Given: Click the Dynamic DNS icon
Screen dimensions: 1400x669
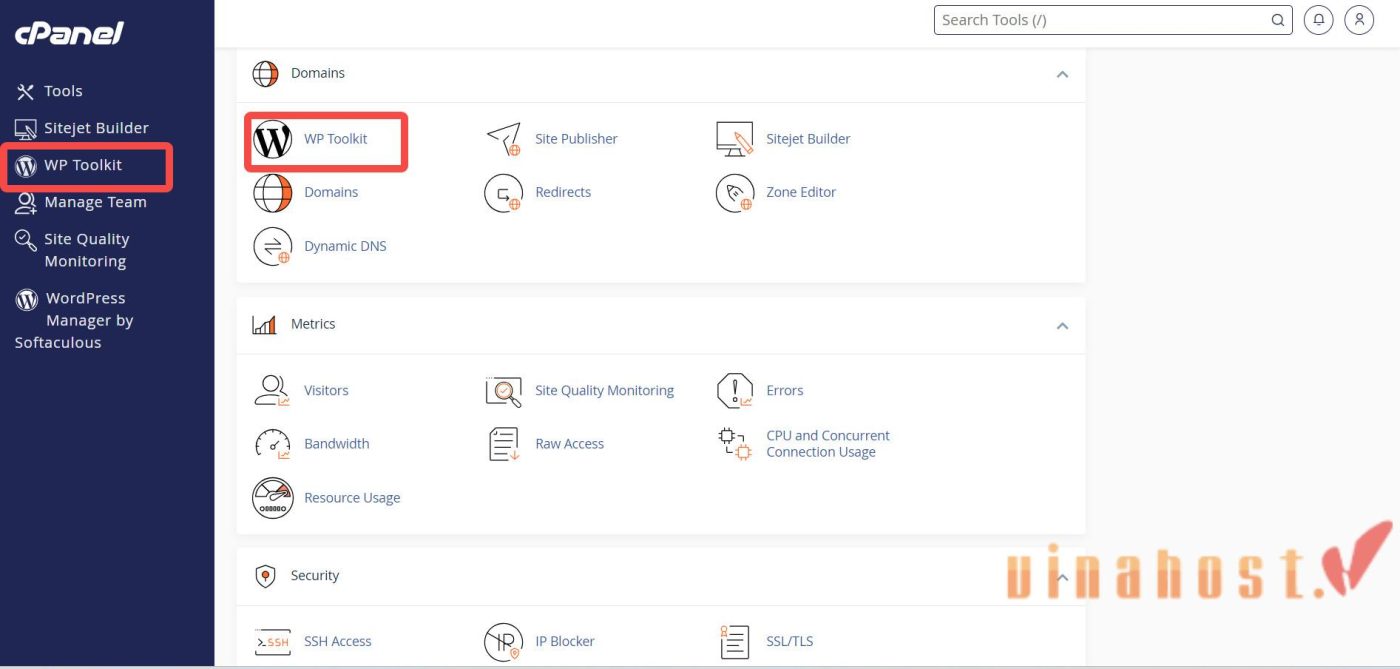Looking at the screenshot, I should click(272, 247).
